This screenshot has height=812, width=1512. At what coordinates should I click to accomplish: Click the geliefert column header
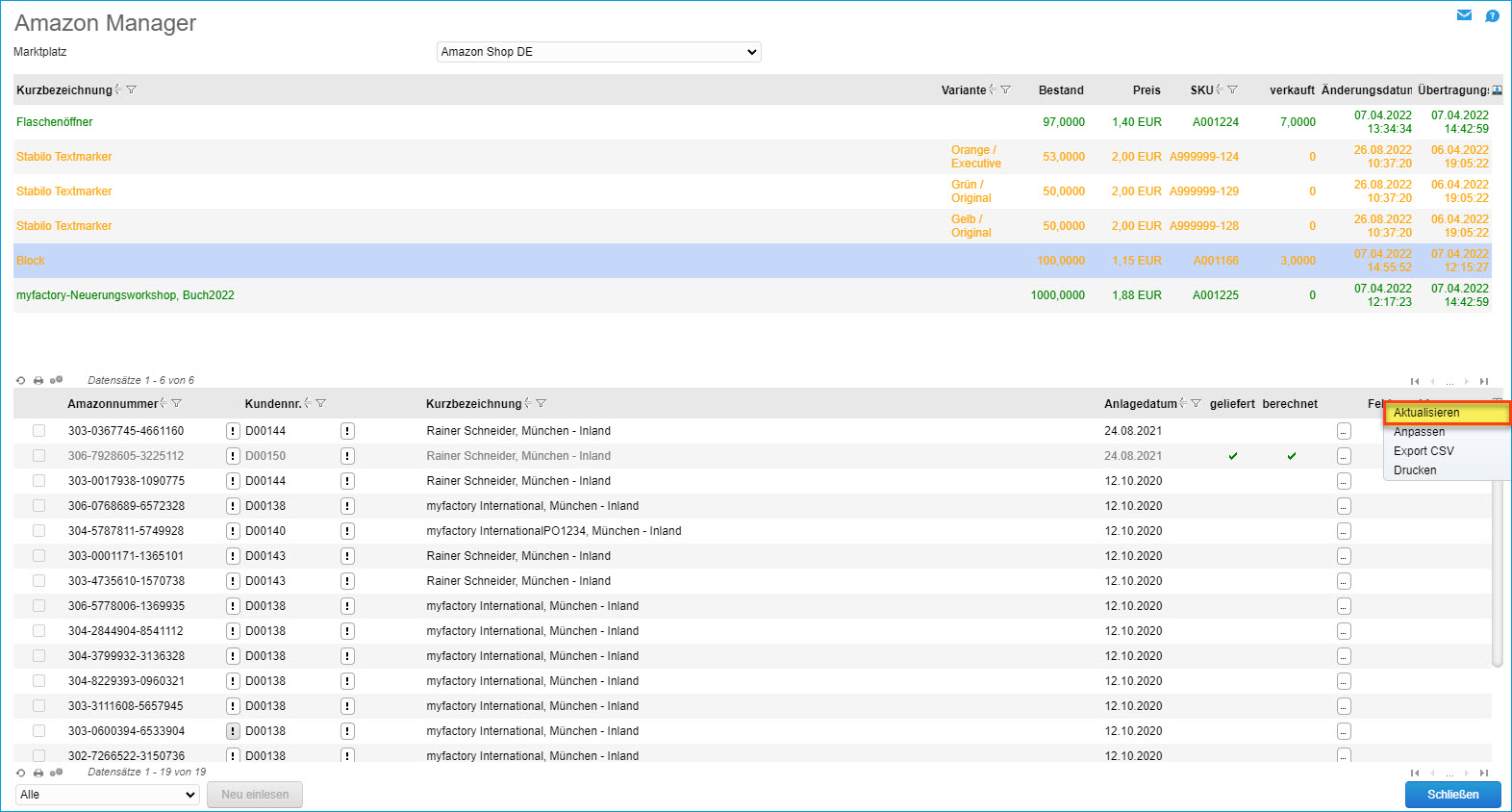1232,404
